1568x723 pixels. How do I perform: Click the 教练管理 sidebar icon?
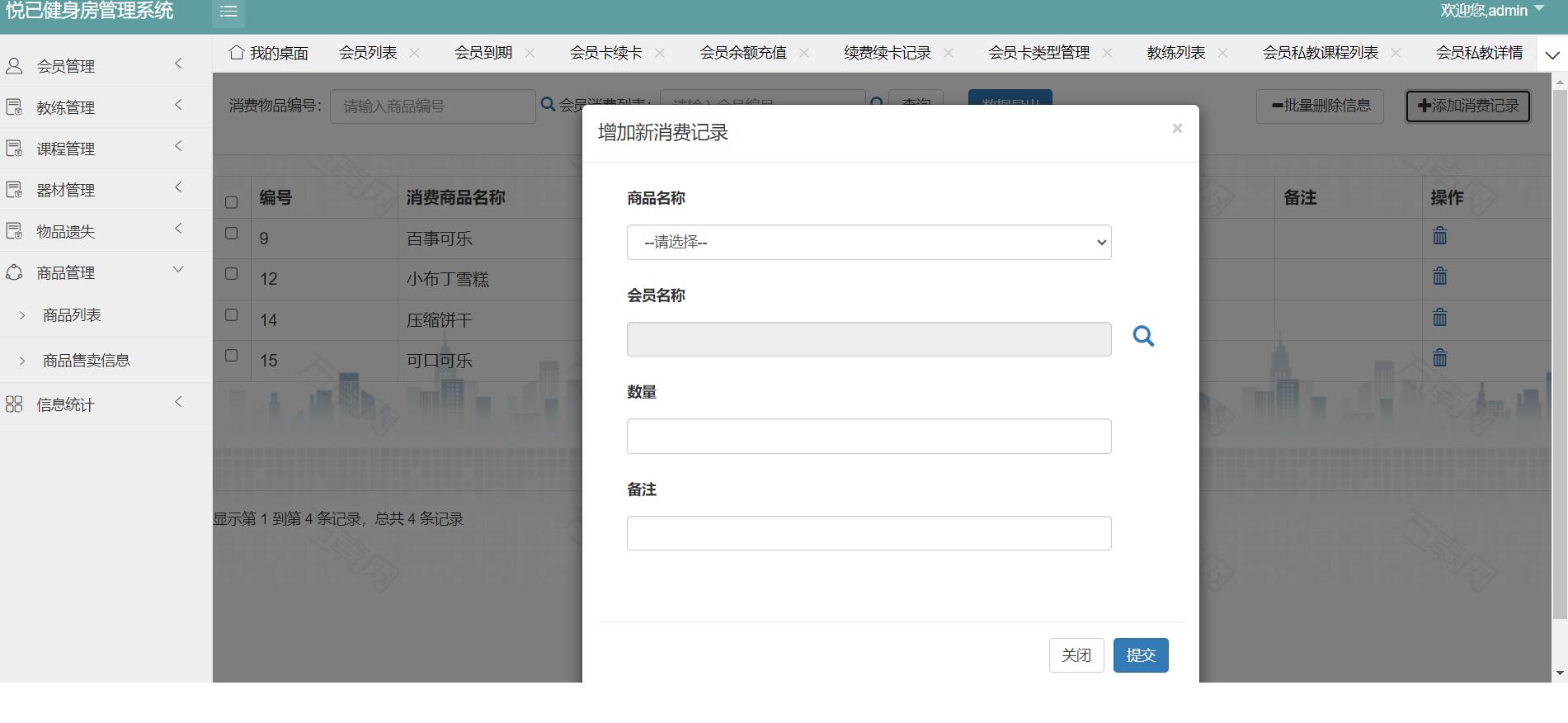pyautogui.click(x=14, y=107)
